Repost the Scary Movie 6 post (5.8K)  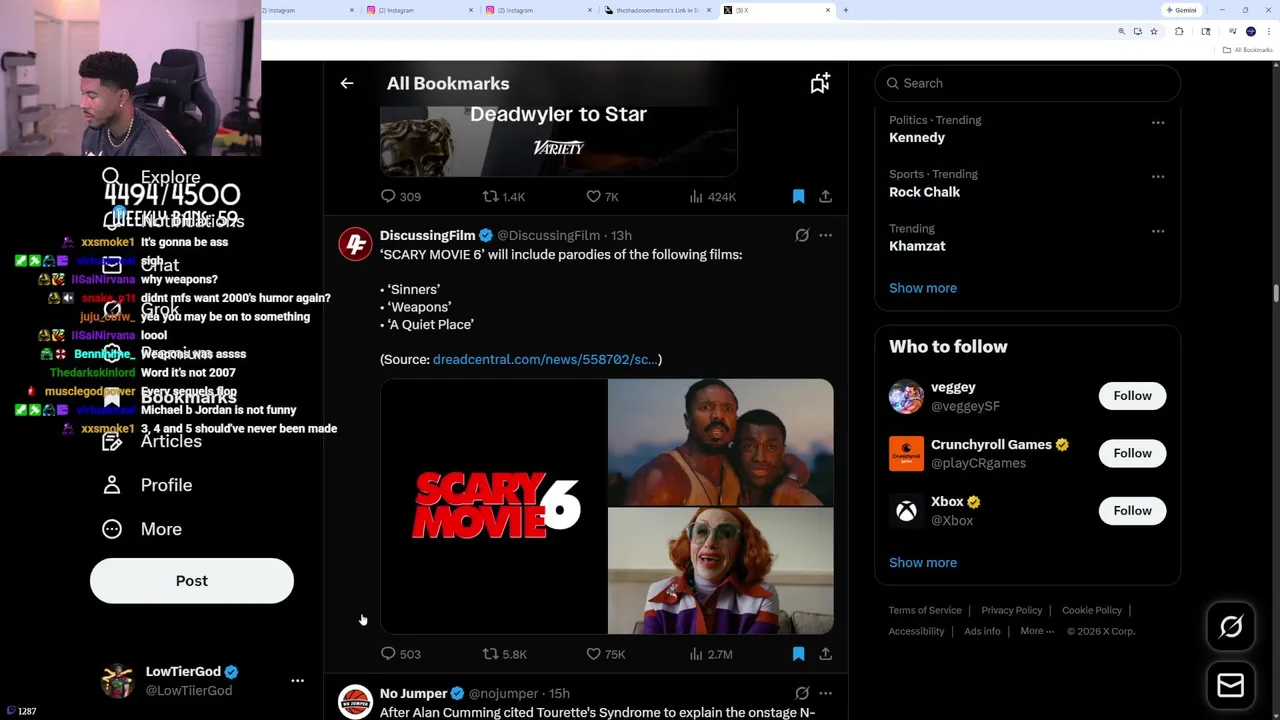coord(505,654)
